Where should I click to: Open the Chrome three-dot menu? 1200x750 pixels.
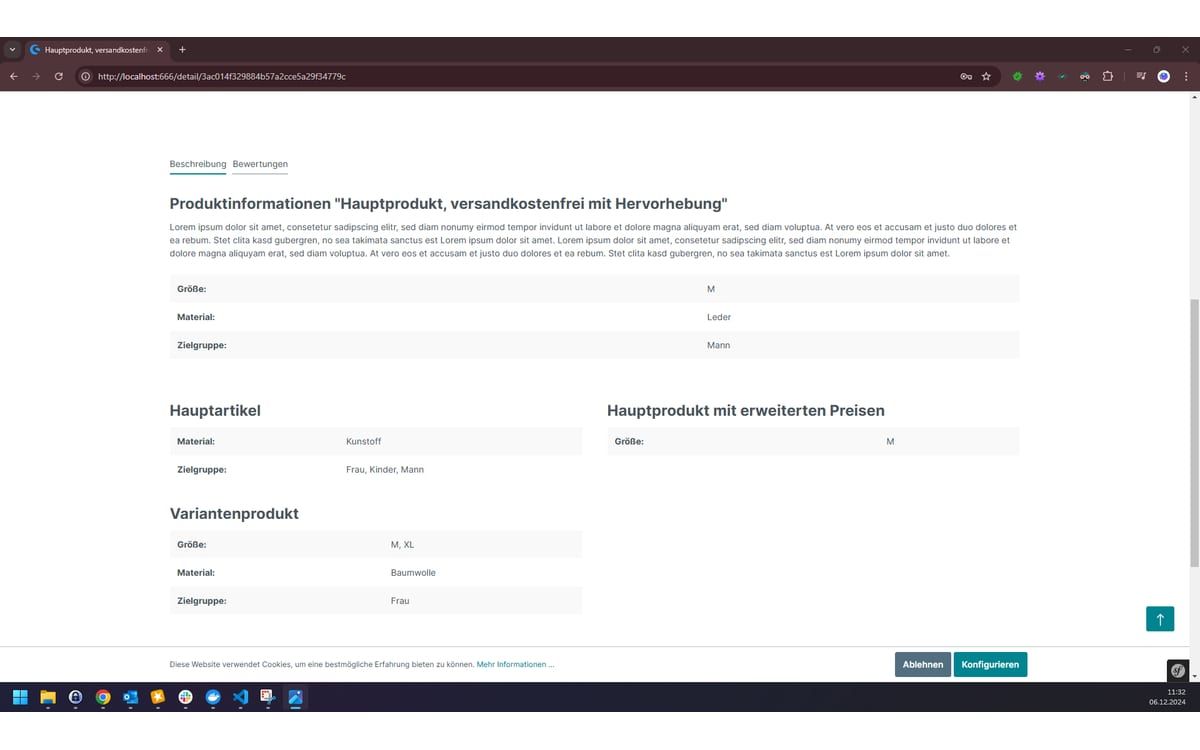[1186, 76]
